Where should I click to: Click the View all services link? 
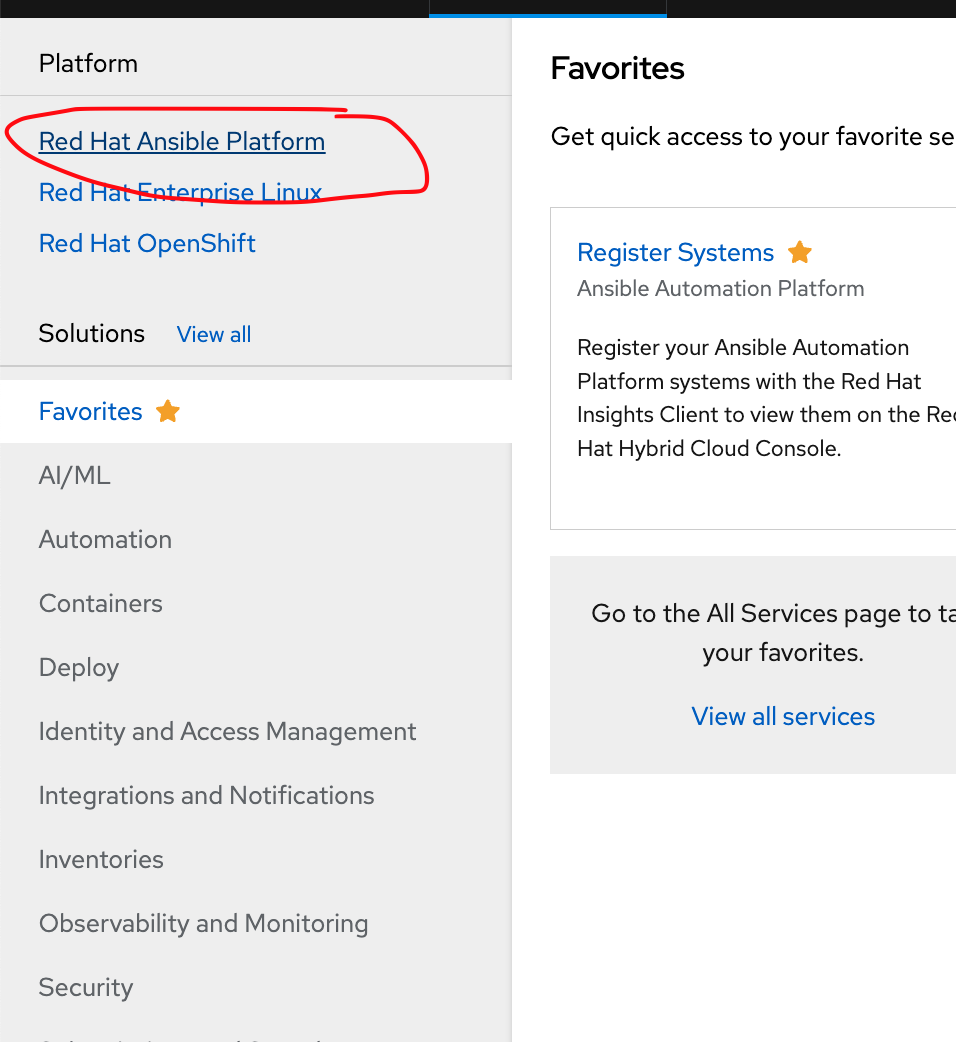click(783, 716)
